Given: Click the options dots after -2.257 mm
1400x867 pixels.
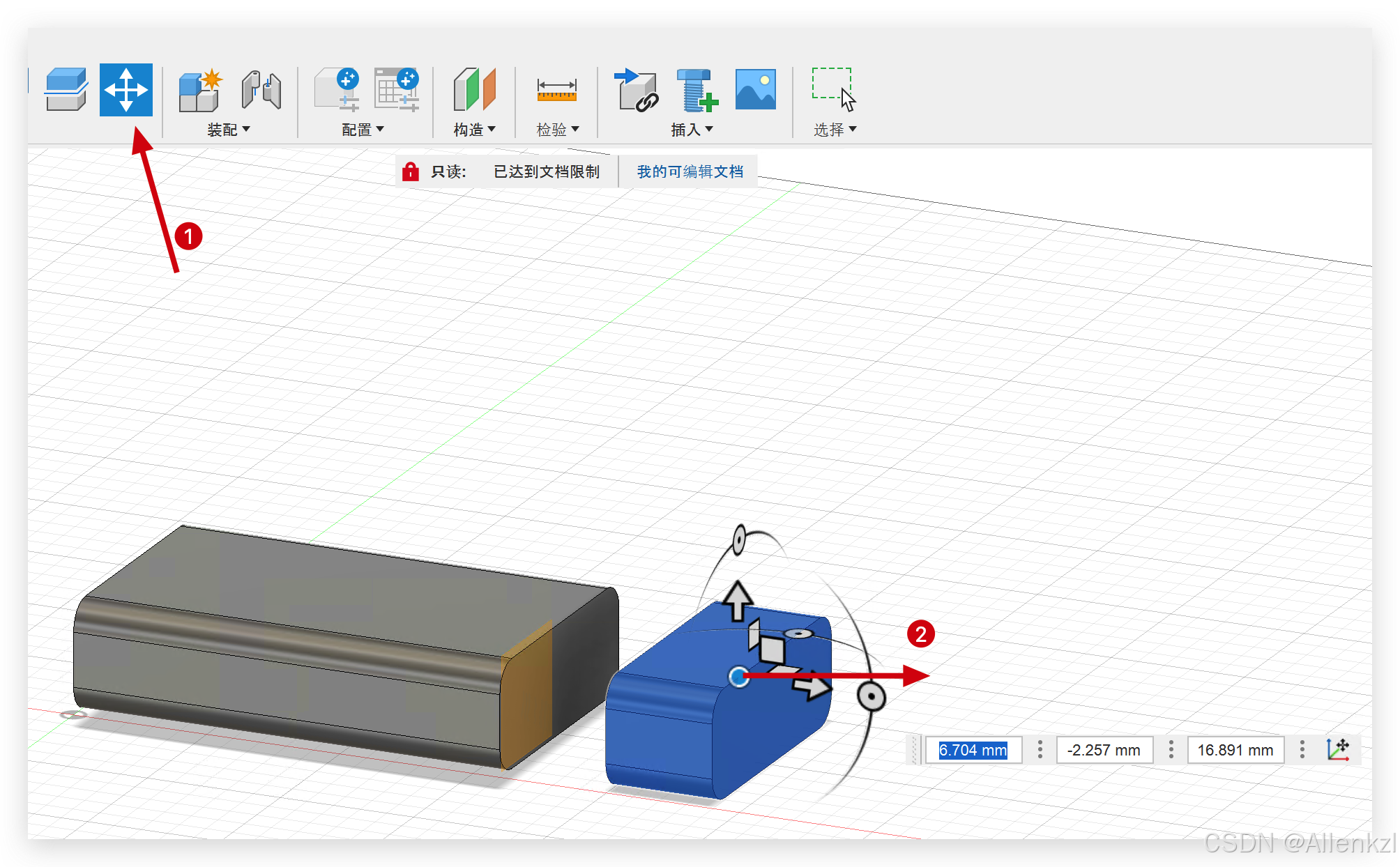Looking at the screenshot, I should (1171, 750).
